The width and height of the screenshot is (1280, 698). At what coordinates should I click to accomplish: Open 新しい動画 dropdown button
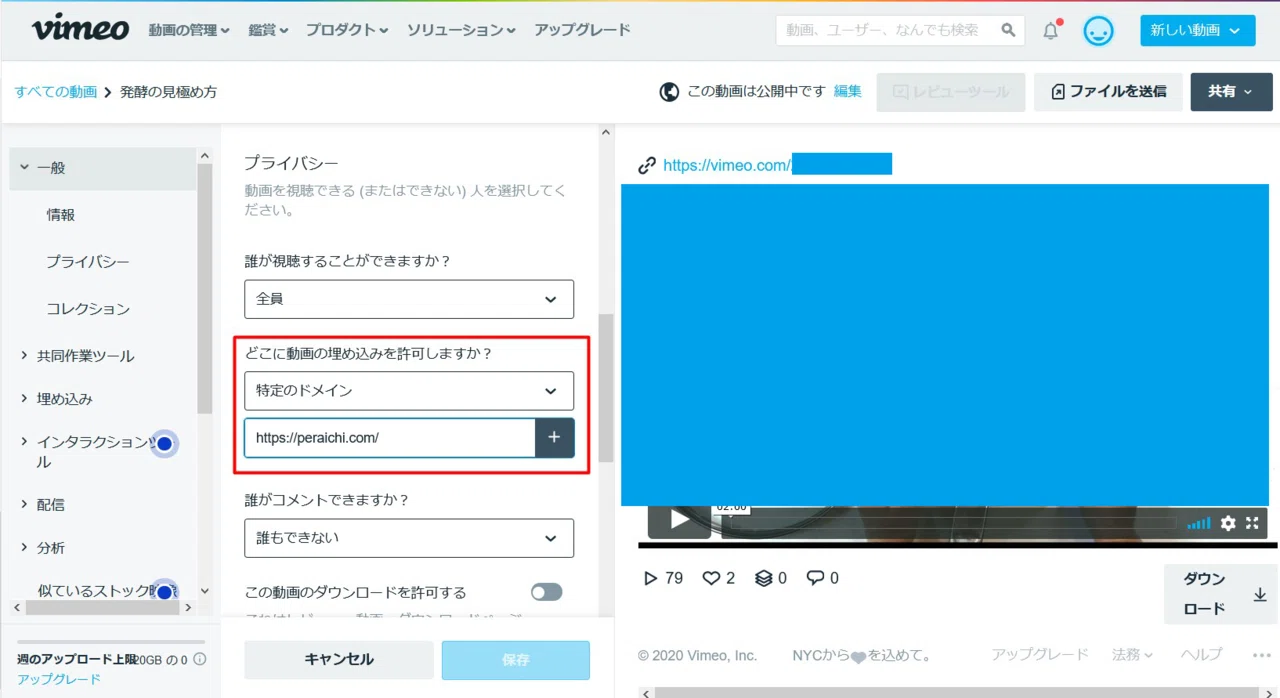tap(1198, 30)
